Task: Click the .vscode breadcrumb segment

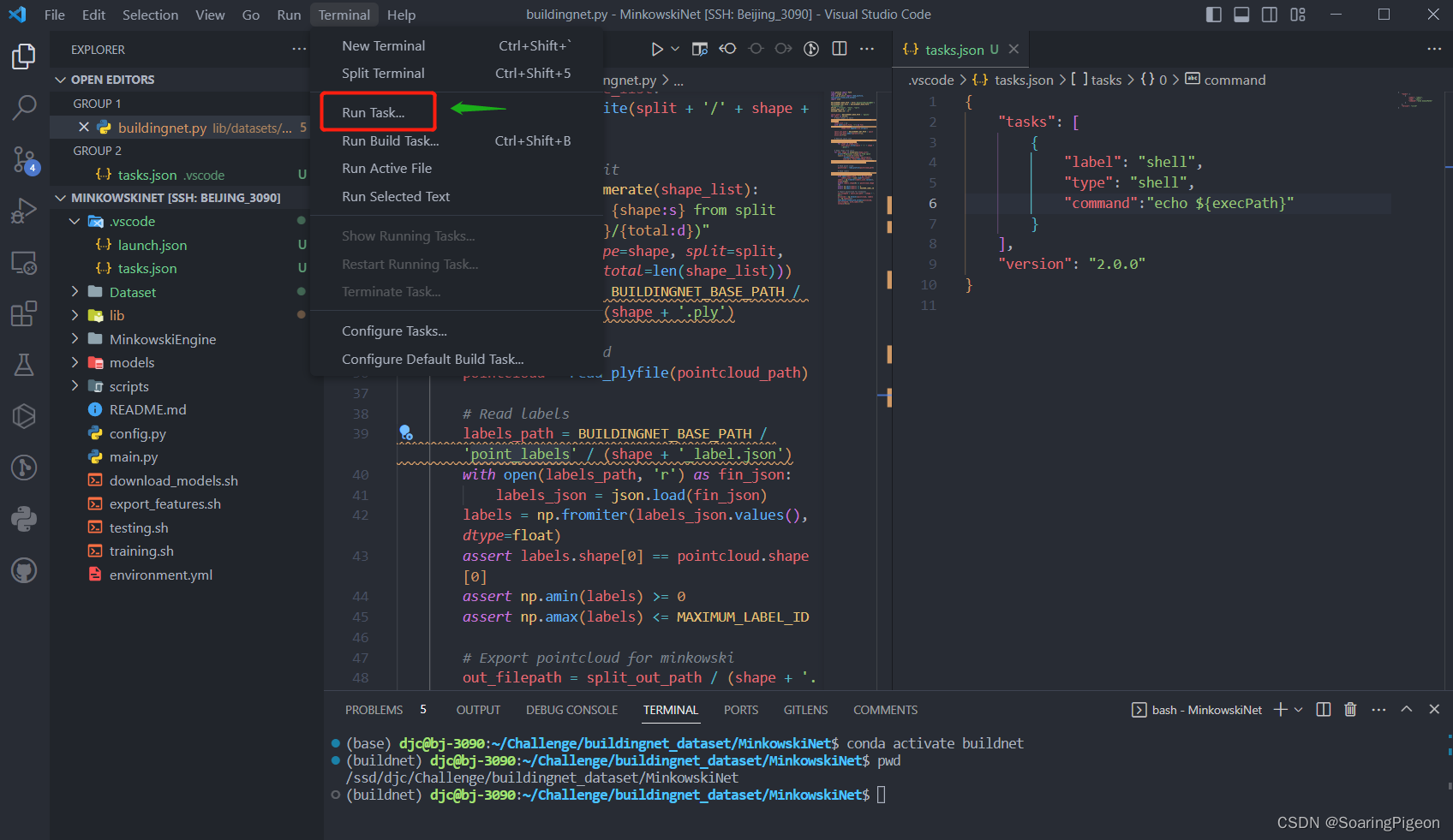Action: click(x=931, y=80)
